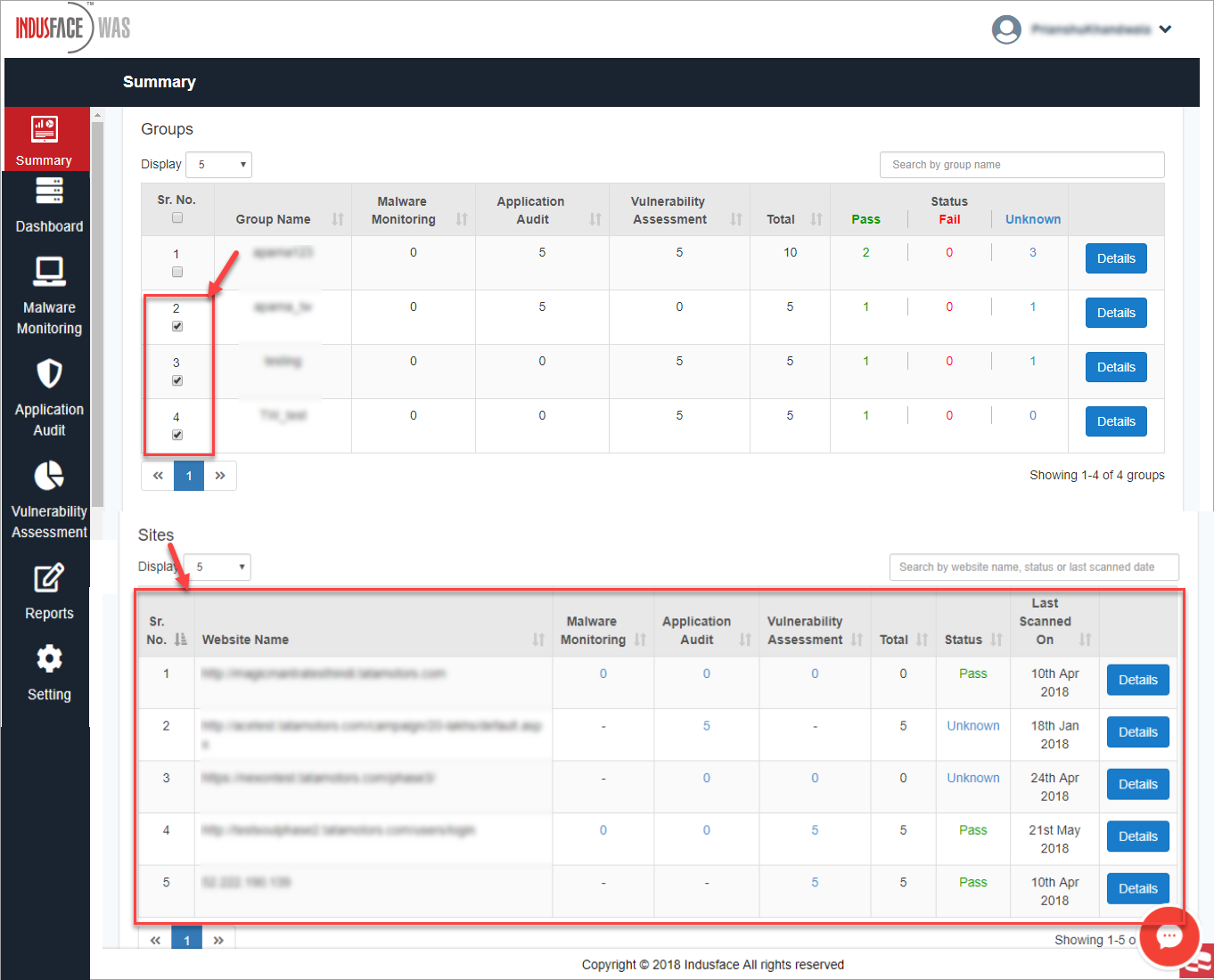Go to next sites page
The height and width of the screenshot is (980, 1214).
tap(218, 939)
